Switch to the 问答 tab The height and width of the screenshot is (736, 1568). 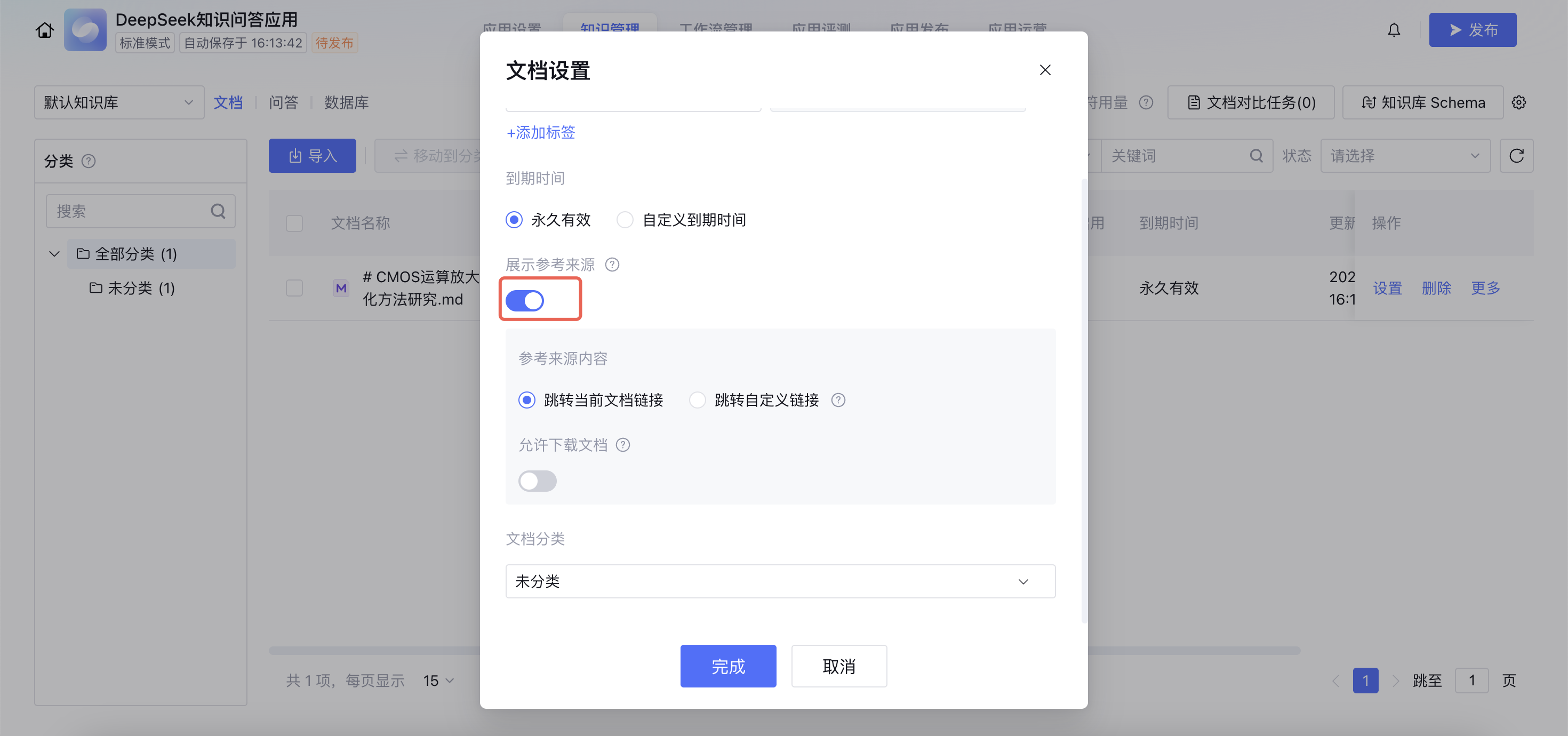[x=284, y=102]
